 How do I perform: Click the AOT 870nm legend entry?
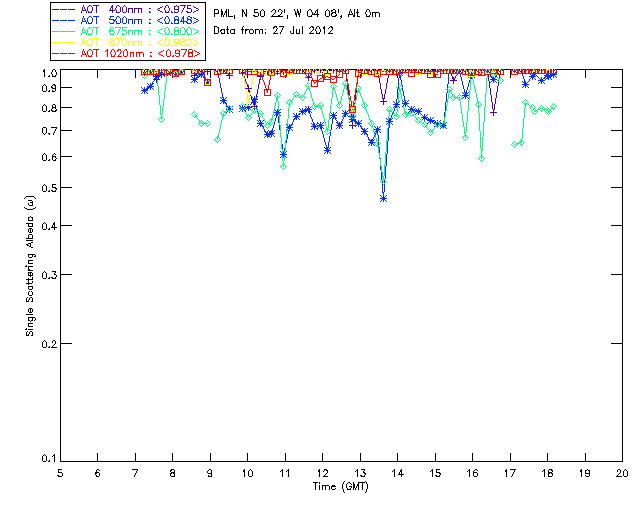point(127,42)
